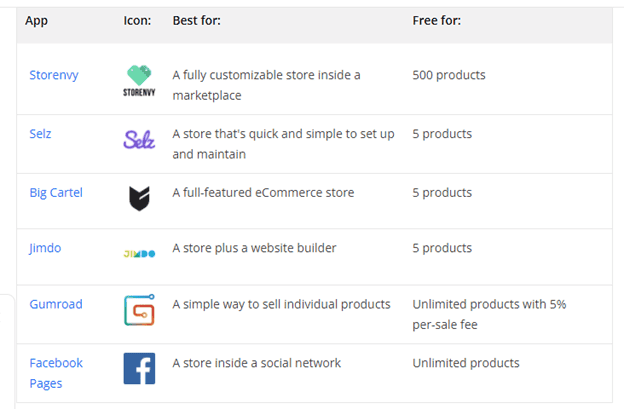Click "A store plus a website builder" description

tap(254, 248)
